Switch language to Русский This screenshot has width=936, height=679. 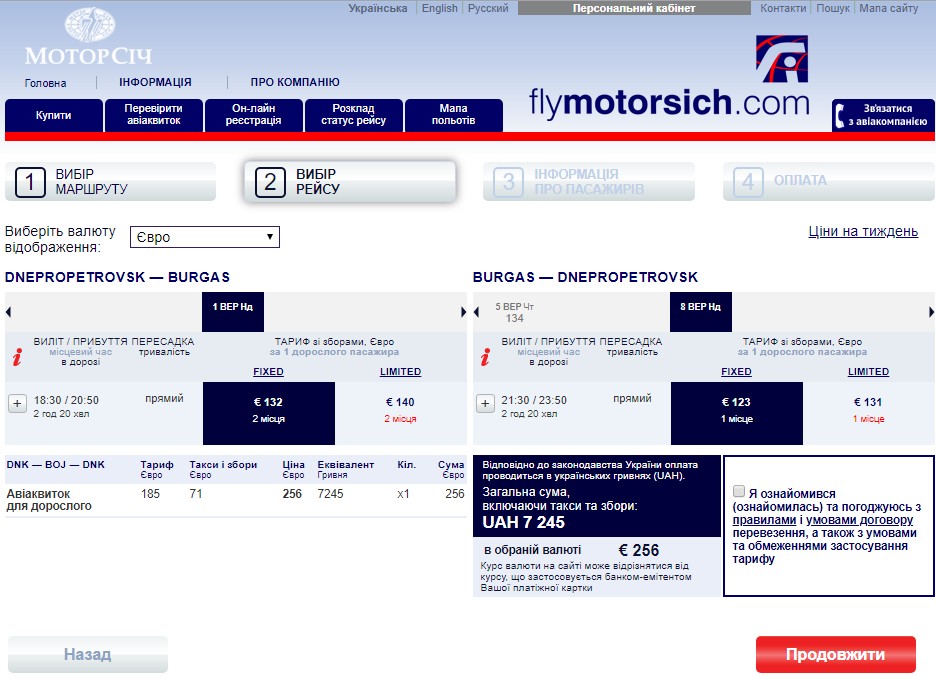tap(488, 8)
